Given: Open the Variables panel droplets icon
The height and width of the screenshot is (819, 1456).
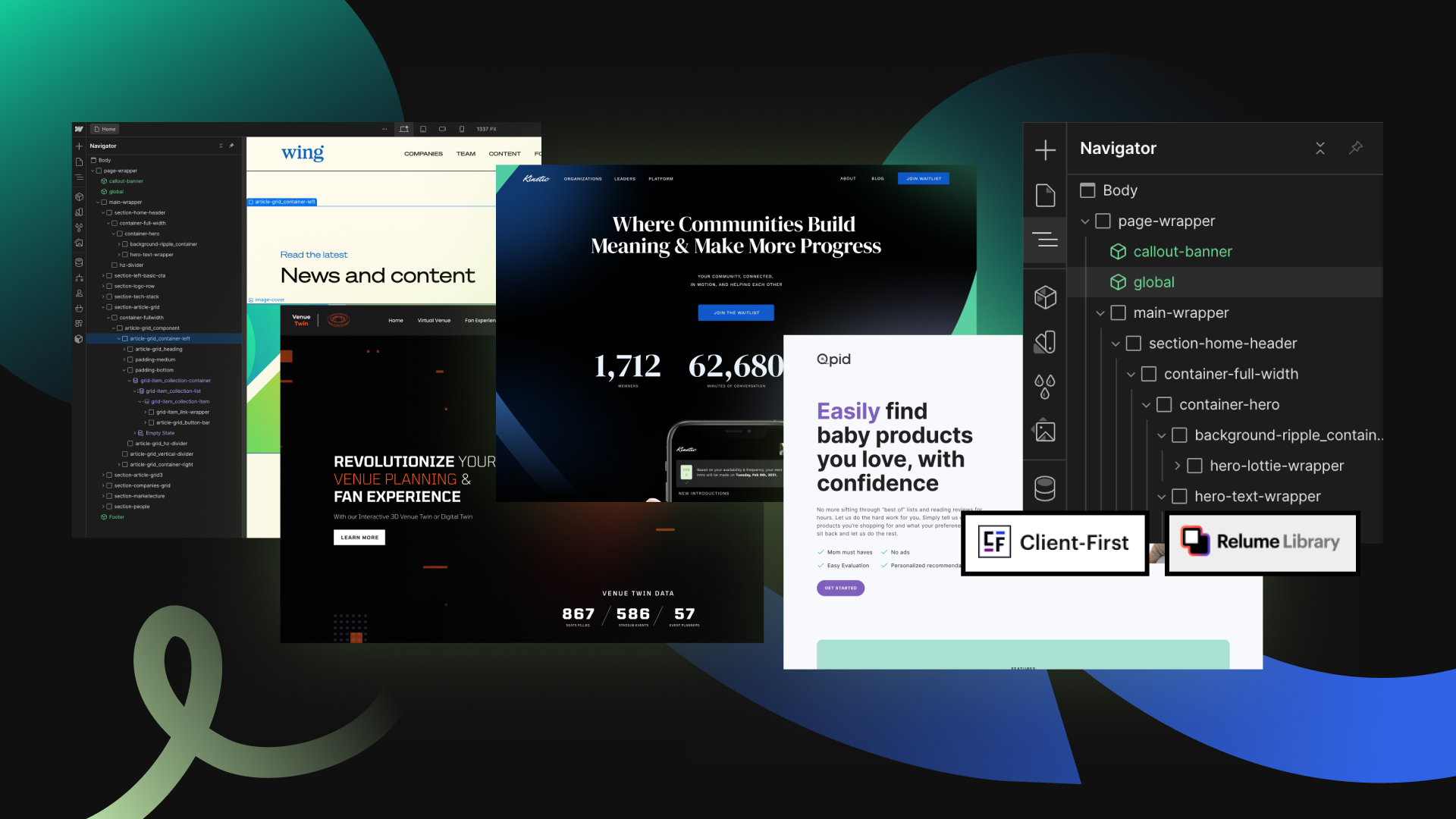Looking at the screenshot, I should pyautogui.click(x=1045, y=384).
